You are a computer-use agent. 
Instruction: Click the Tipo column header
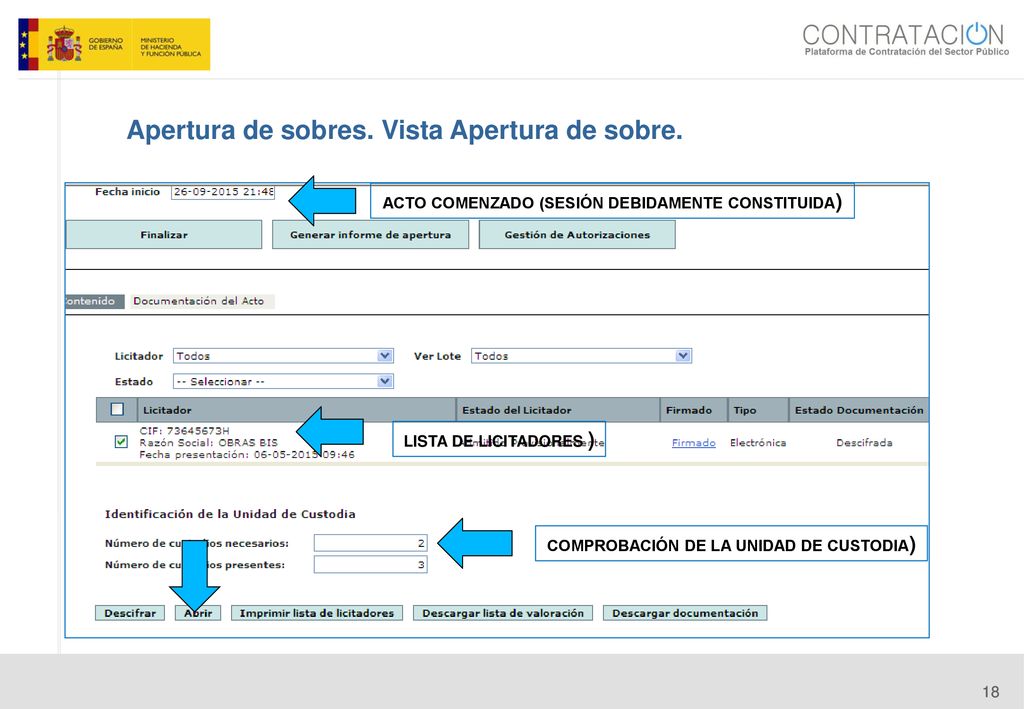tap(758, 410)
